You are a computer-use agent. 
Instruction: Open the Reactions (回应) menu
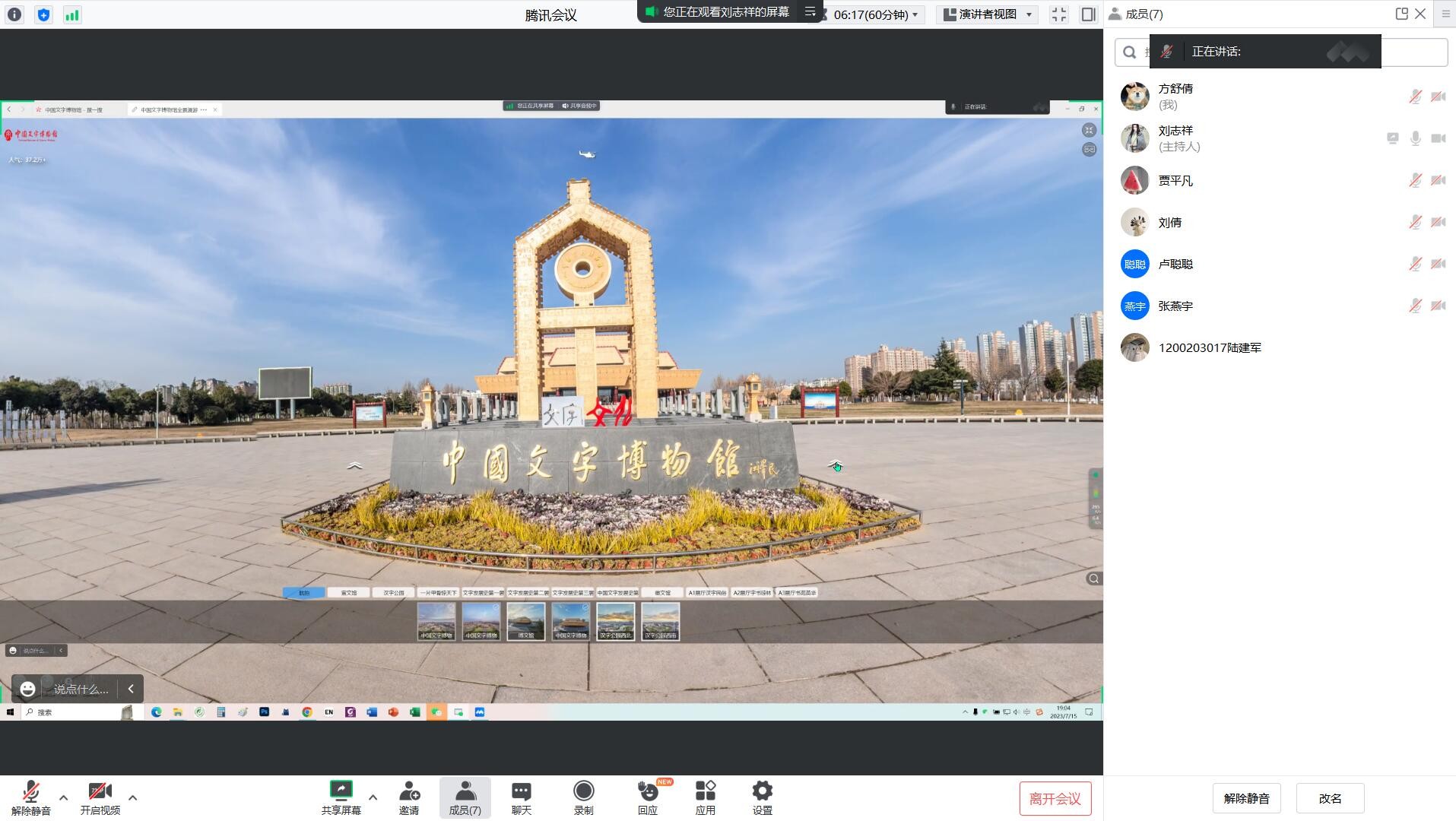coord(648,797)
